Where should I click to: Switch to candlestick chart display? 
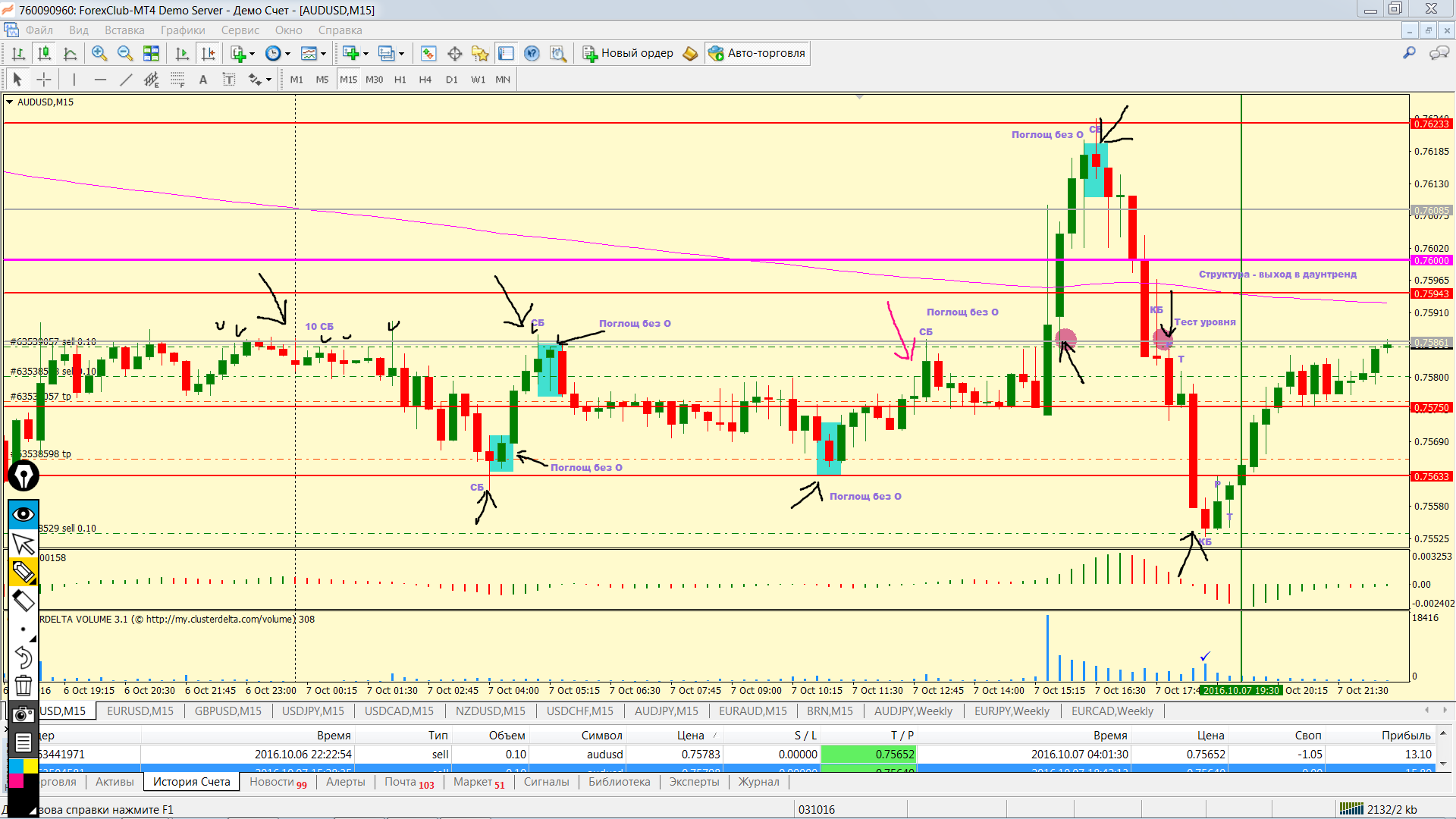(x=45, y=53)
